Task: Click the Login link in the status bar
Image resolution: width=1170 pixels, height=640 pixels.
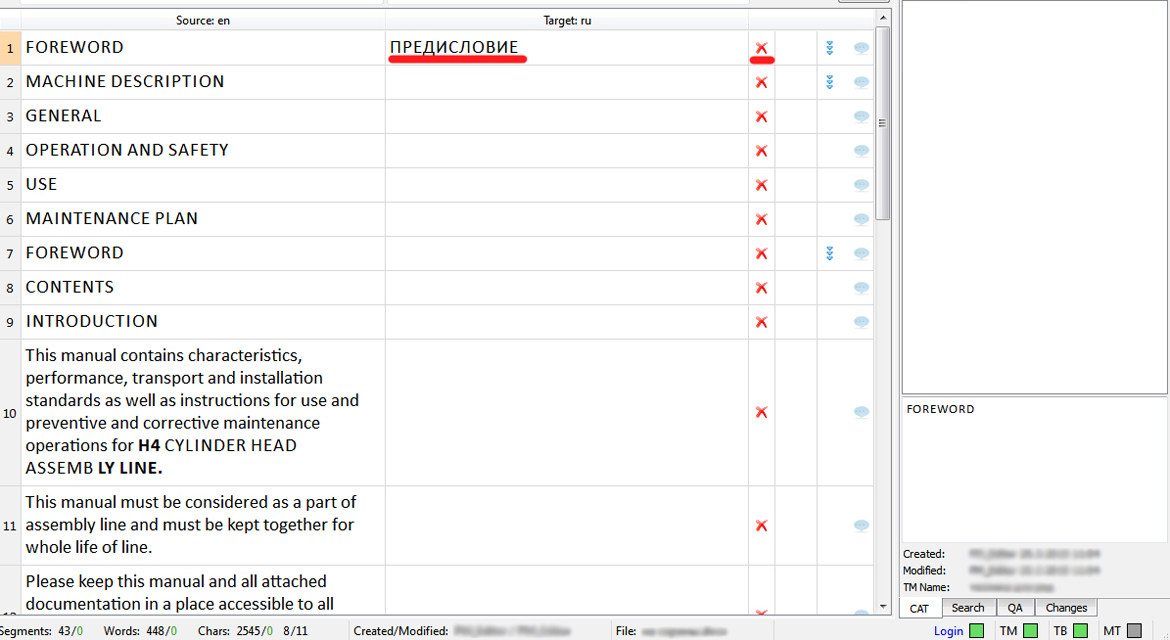Action: 948,631
